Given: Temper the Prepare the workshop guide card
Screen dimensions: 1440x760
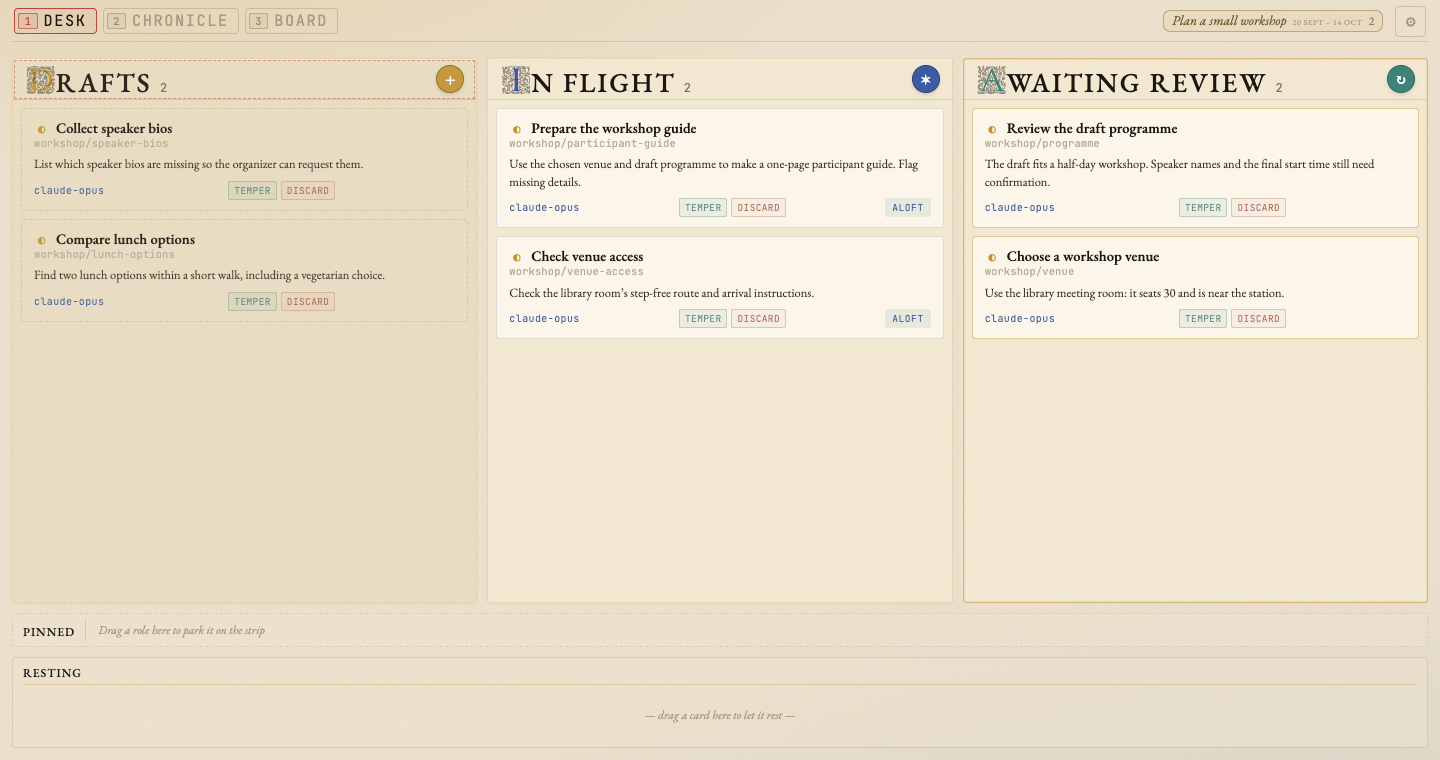Looking at the screenshot, I should (703, 208).
